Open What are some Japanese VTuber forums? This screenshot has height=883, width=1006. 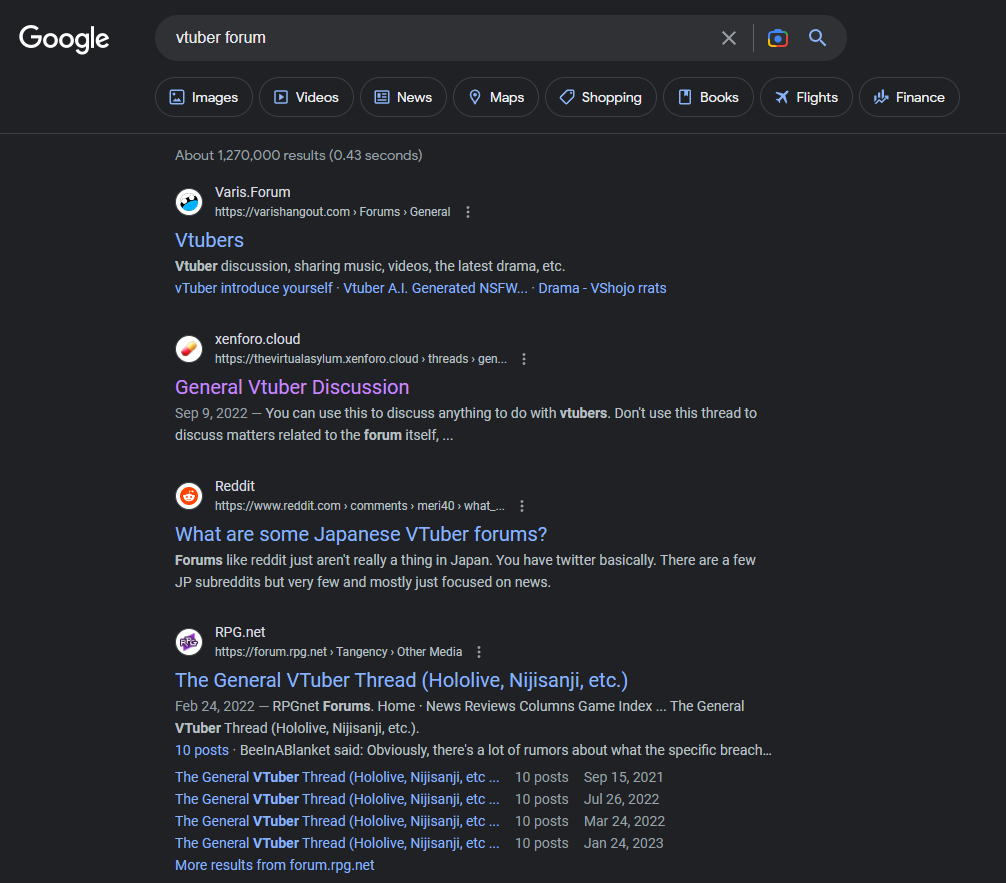pyautogui.click(x=361, y=534)
